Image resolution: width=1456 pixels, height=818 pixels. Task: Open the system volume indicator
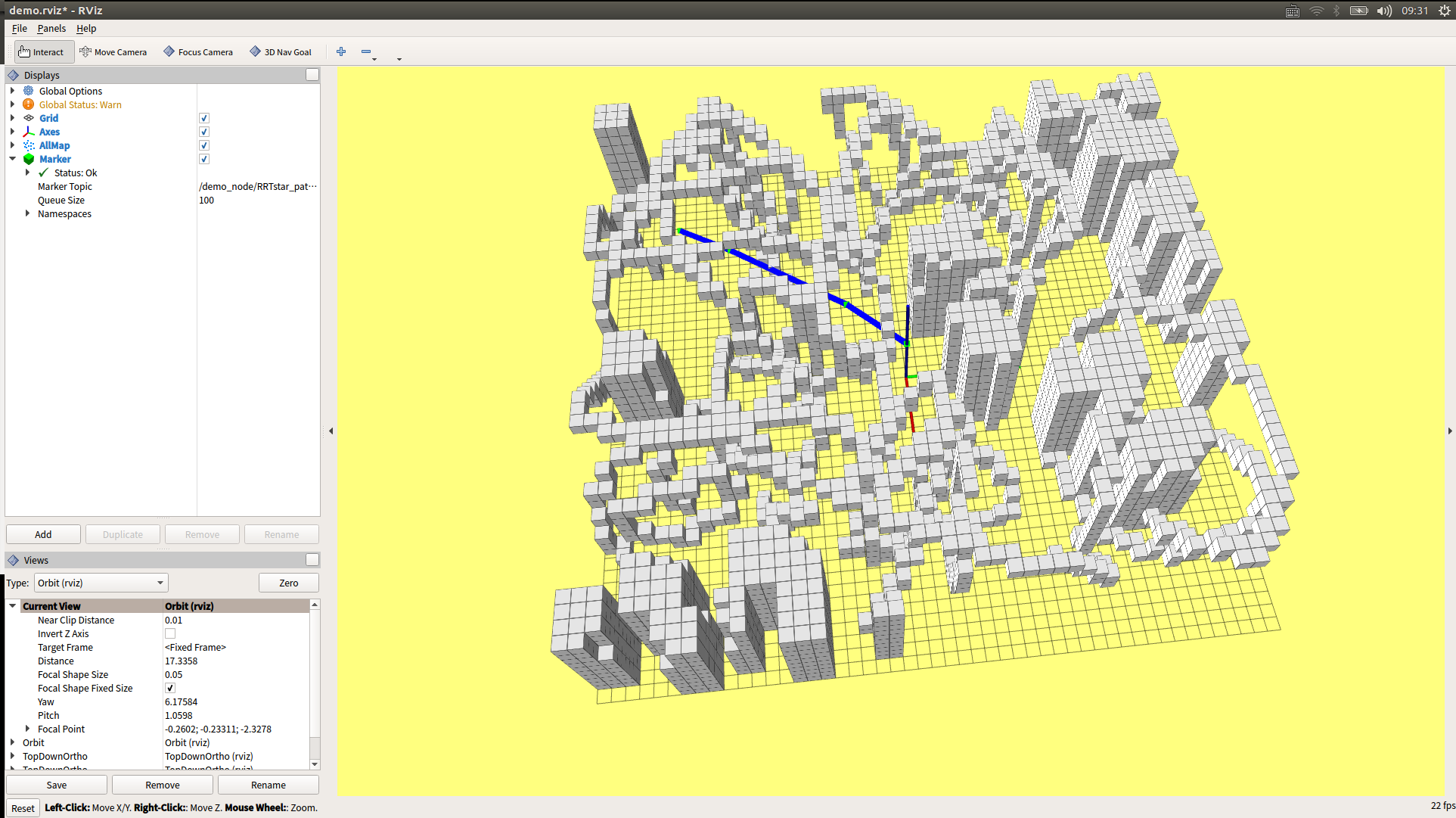(x=1384, y=11)
